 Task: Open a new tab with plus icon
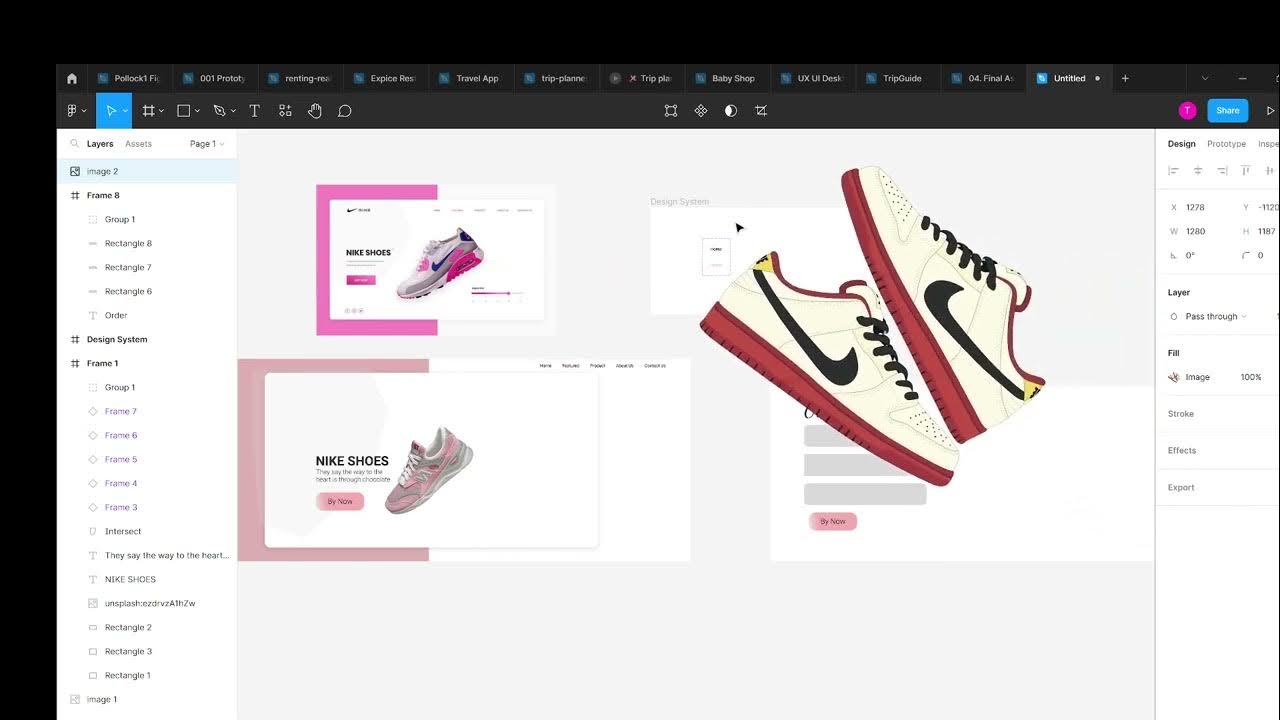[1125, 78]
